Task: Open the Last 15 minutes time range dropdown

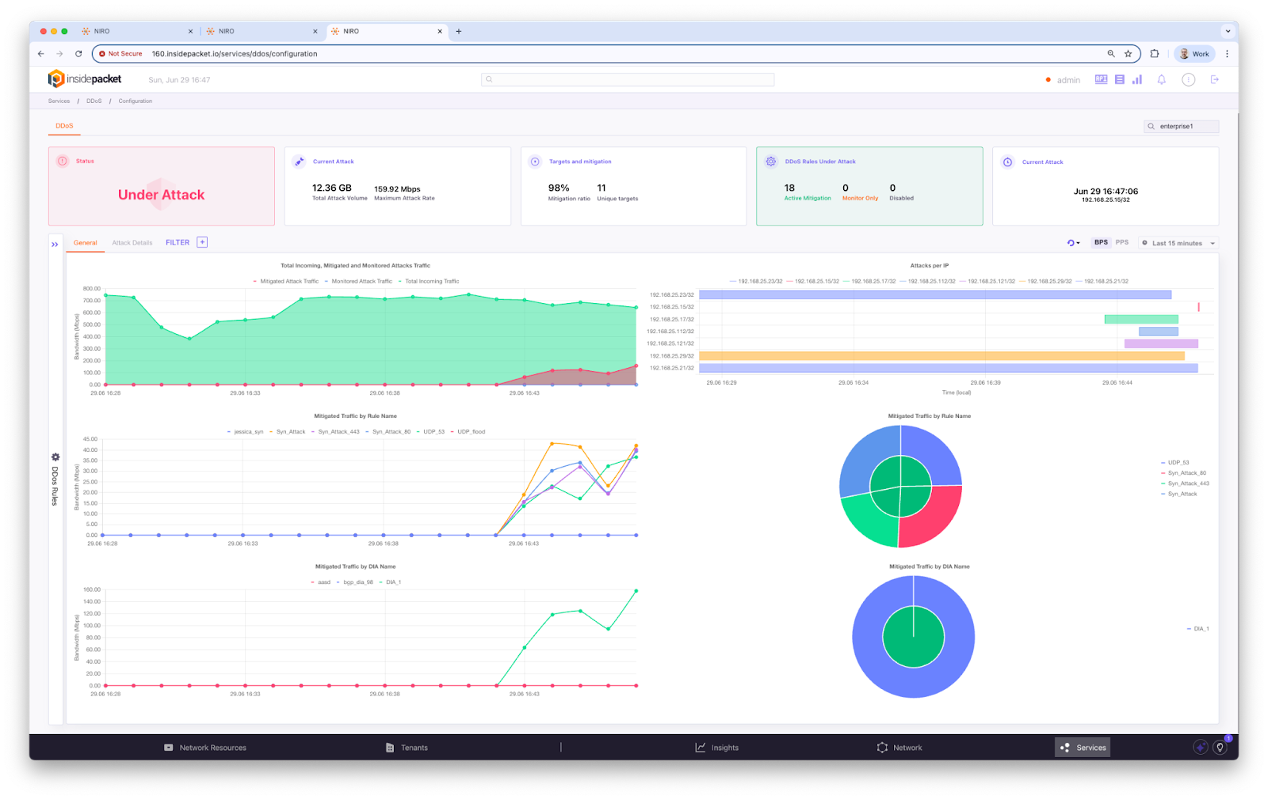Action: pyautogui.click(x=1177, y=242)
